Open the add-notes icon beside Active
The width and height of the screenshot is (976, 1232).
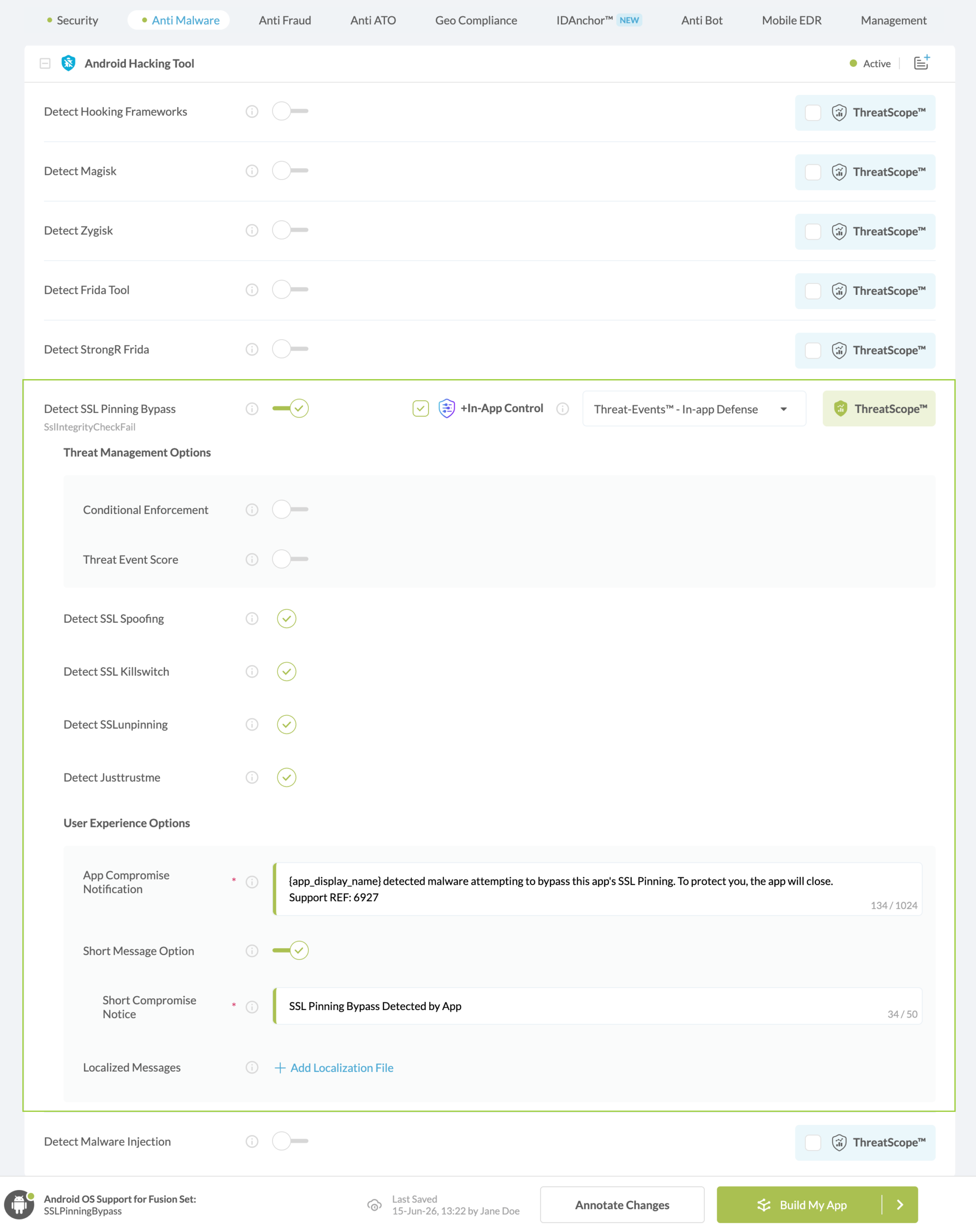922,62
